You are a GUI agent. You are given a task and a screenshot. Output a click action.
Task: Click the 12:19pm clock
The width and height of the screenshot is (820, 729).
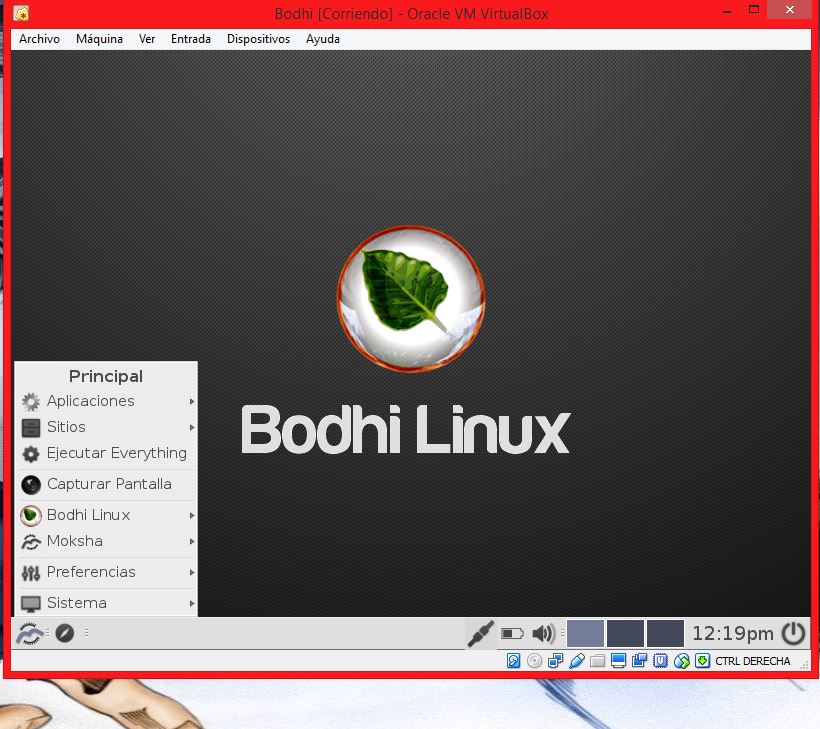[x=732, y=633]
